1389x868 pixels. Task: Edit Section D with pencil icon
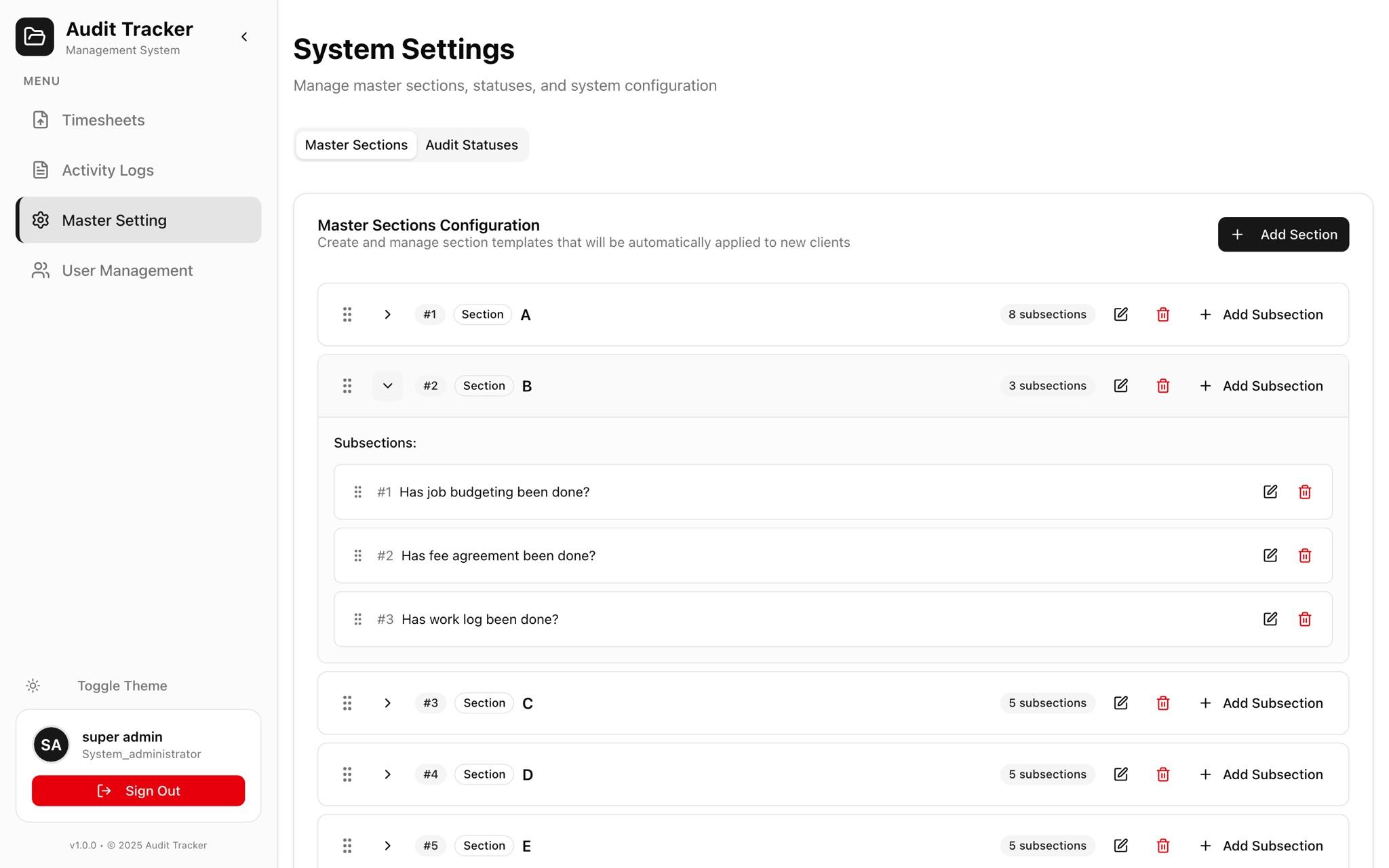tap(1120, 774)
